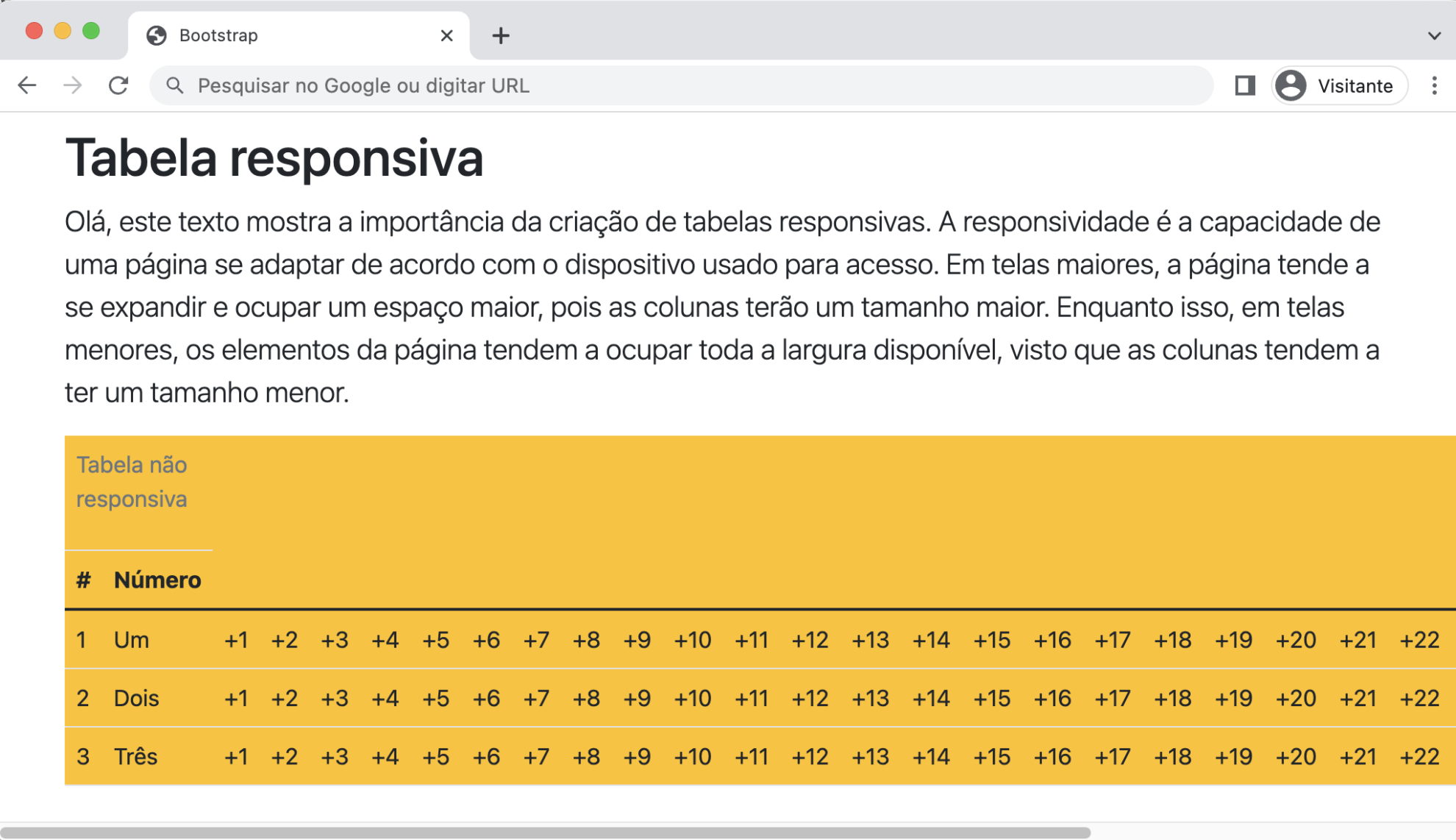Image resolution: width=1456 pixels, height=840 pixels.
Task: Select the 'Tabela não responsiva' table header
Action: (x=131, y=481)
